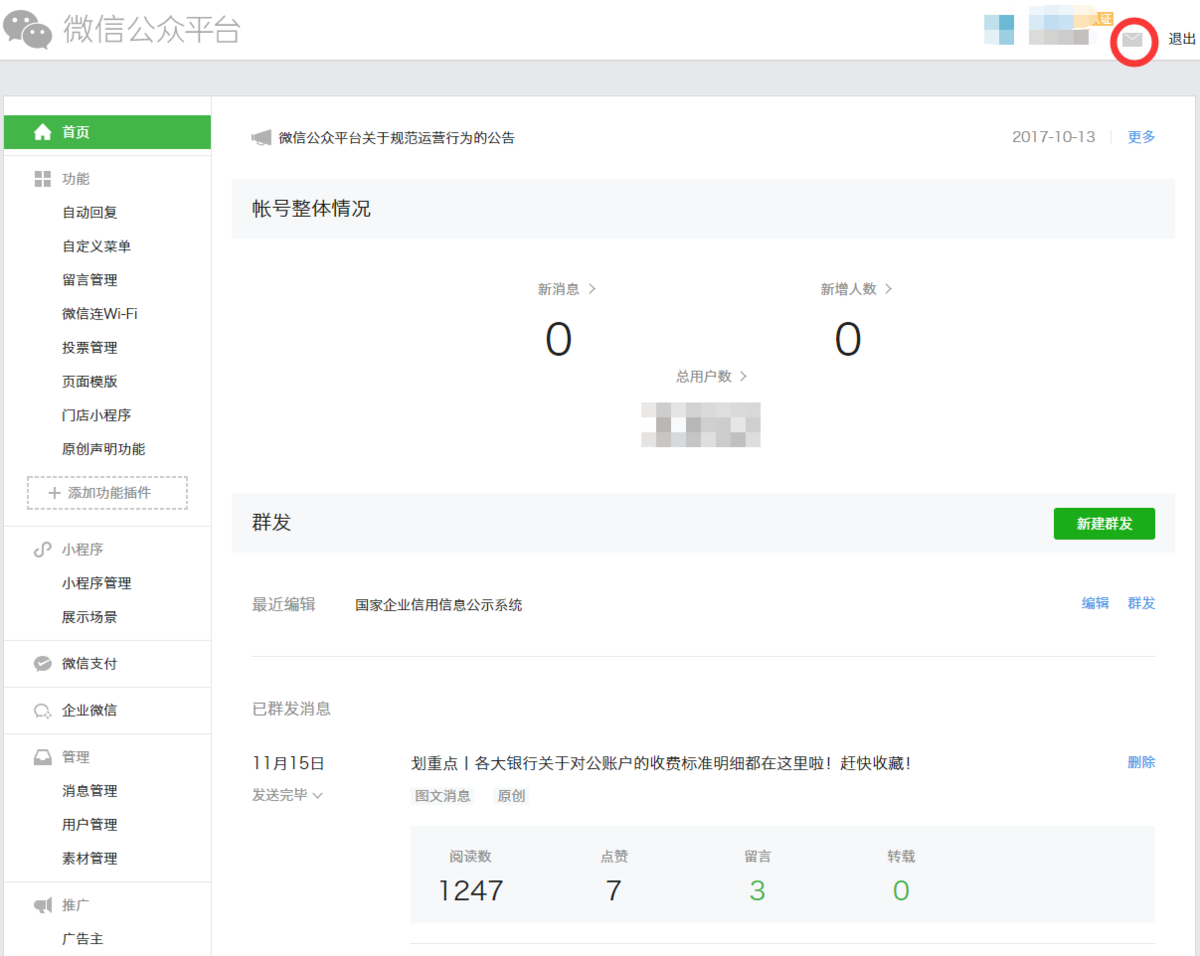Click the 原创 tag label
The image size is (1200, 956).
point(512,797)
